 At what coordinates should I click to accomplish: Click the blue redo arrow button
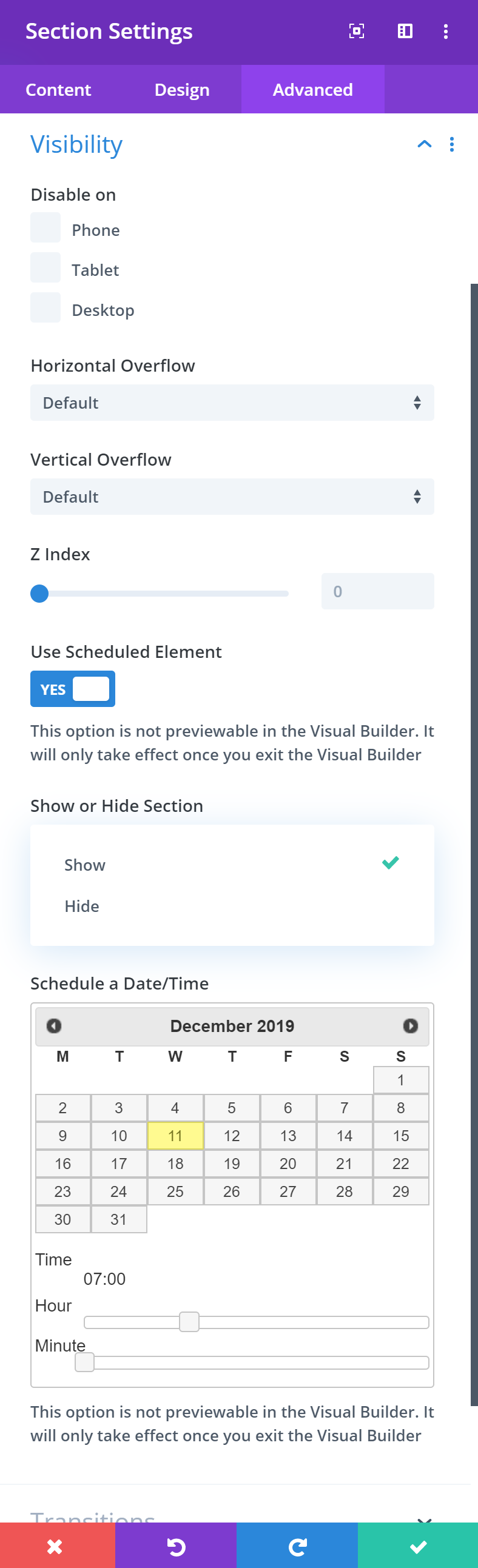click(x=297, y=1547)
